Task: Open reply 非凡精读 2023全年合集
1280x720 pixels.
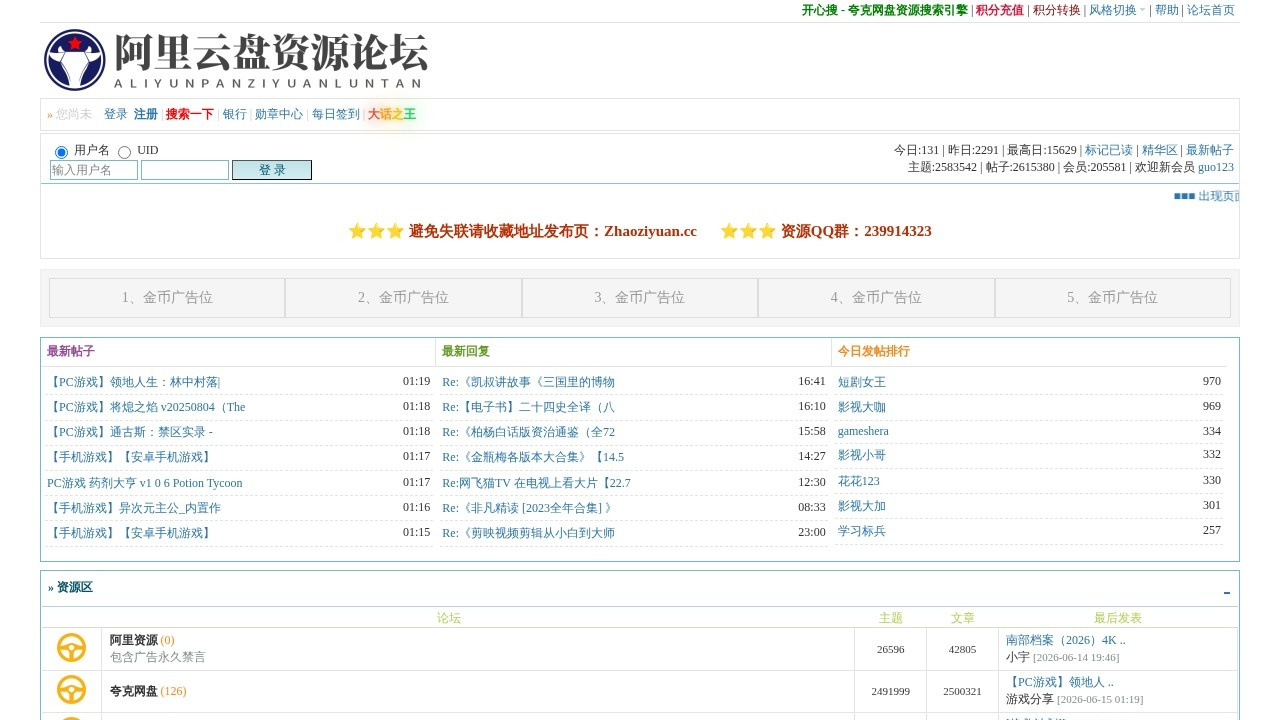Action: coord(527,508)
